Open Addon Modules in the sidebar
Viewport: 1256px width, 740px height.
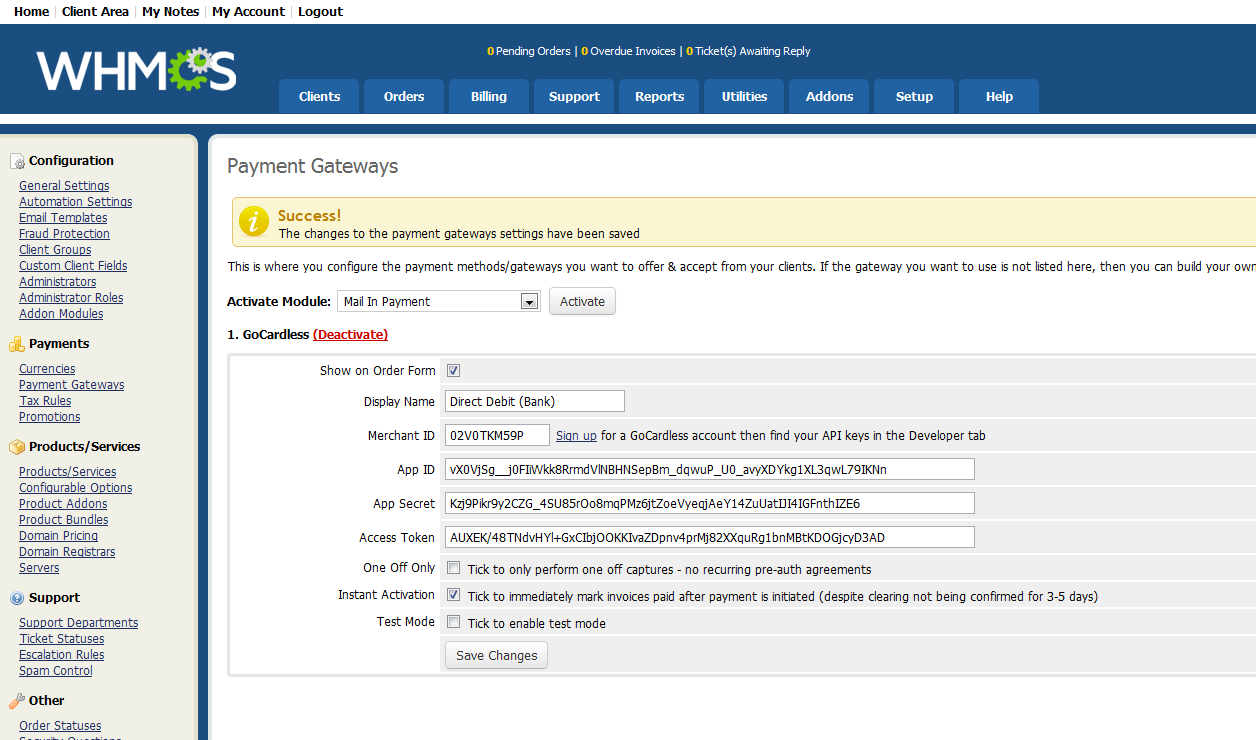(61, 314)
